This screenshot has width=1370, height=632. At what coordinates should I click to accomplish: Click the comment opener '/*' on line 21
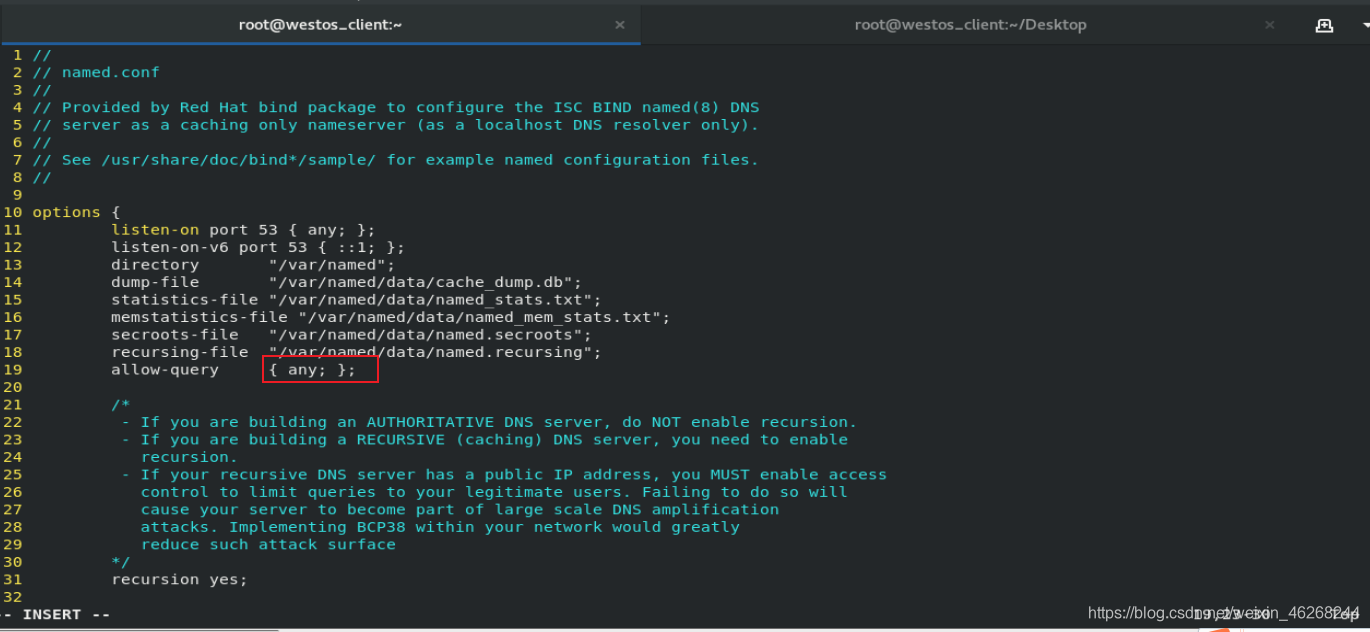(x=121, y=404)
